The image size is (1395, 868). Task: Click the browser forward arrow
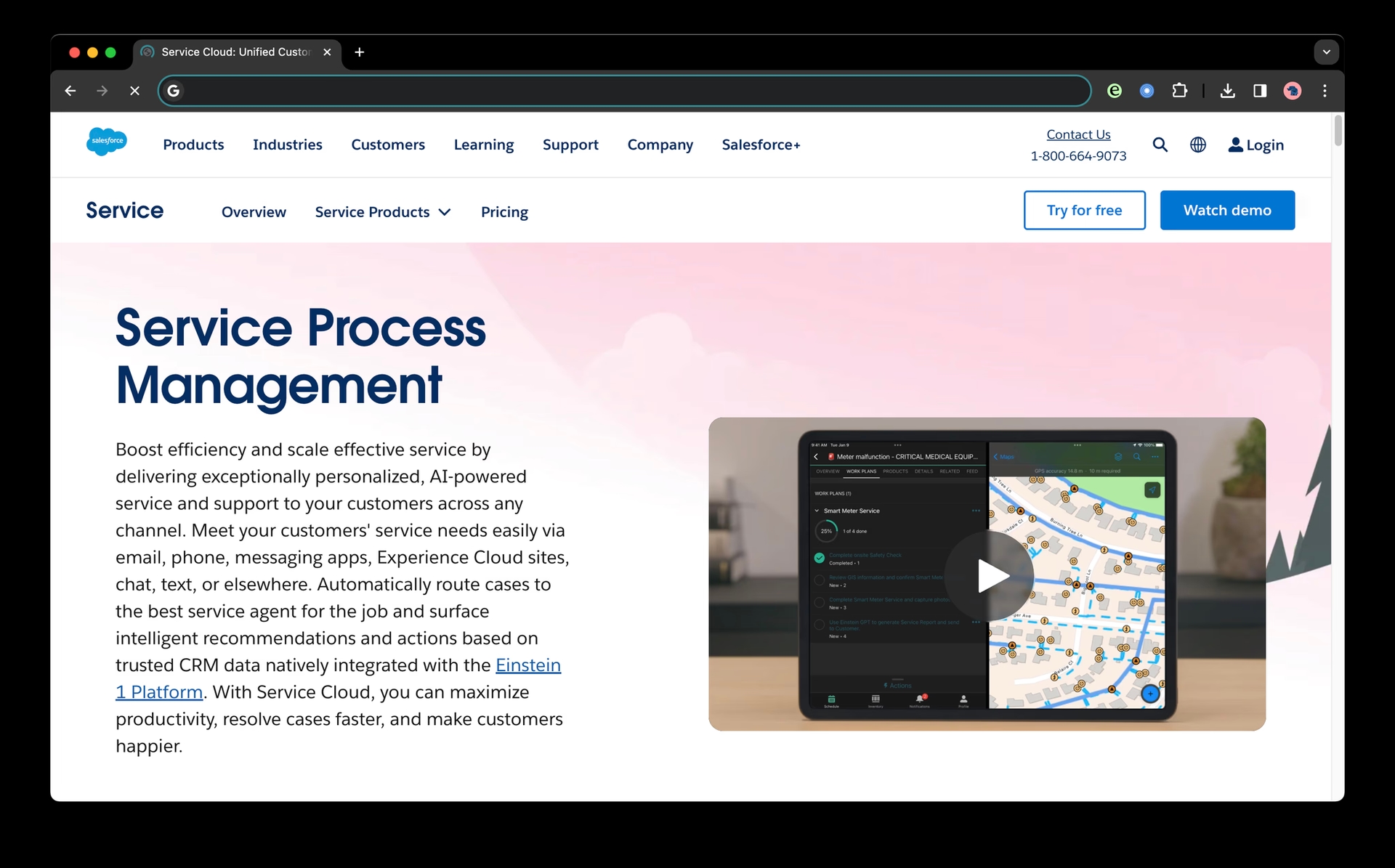tap(102, 91)
